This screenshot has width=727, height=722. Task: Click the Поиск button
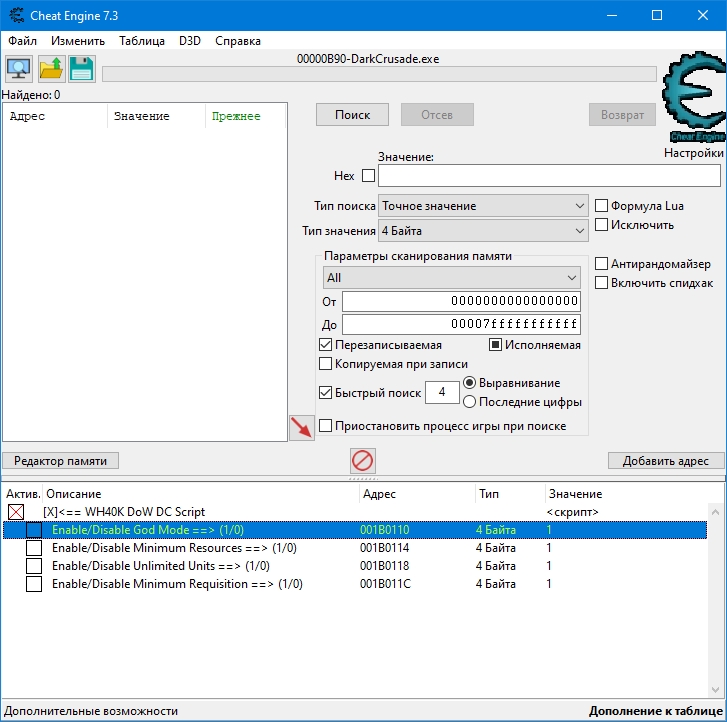(x=352, y=115)
